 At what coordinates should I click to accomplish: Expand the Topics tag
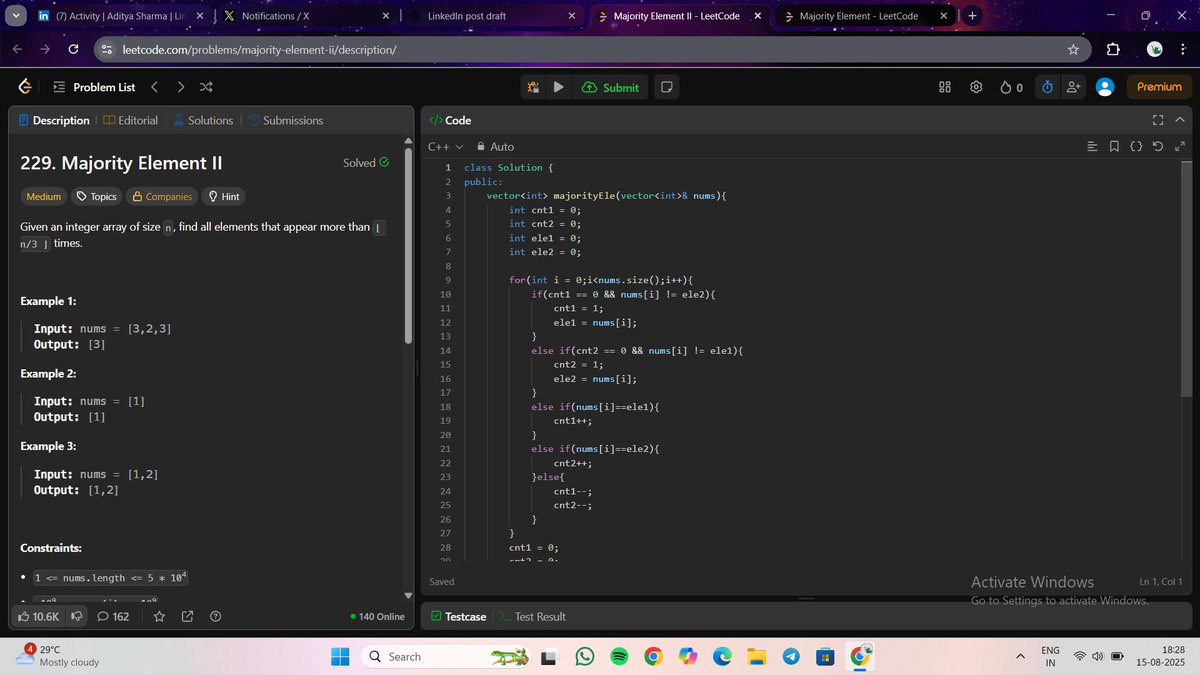[x=97, y=197]
